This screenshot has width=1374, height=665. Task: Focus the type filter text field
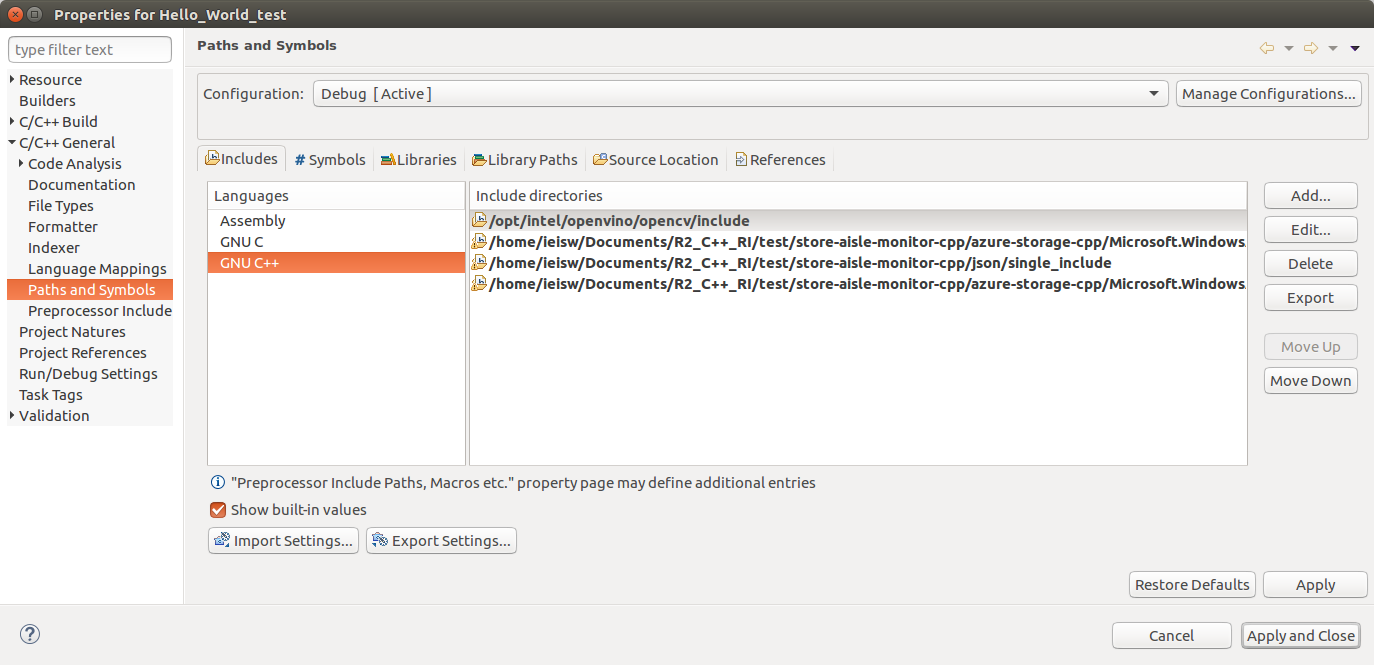pos(90,49)
